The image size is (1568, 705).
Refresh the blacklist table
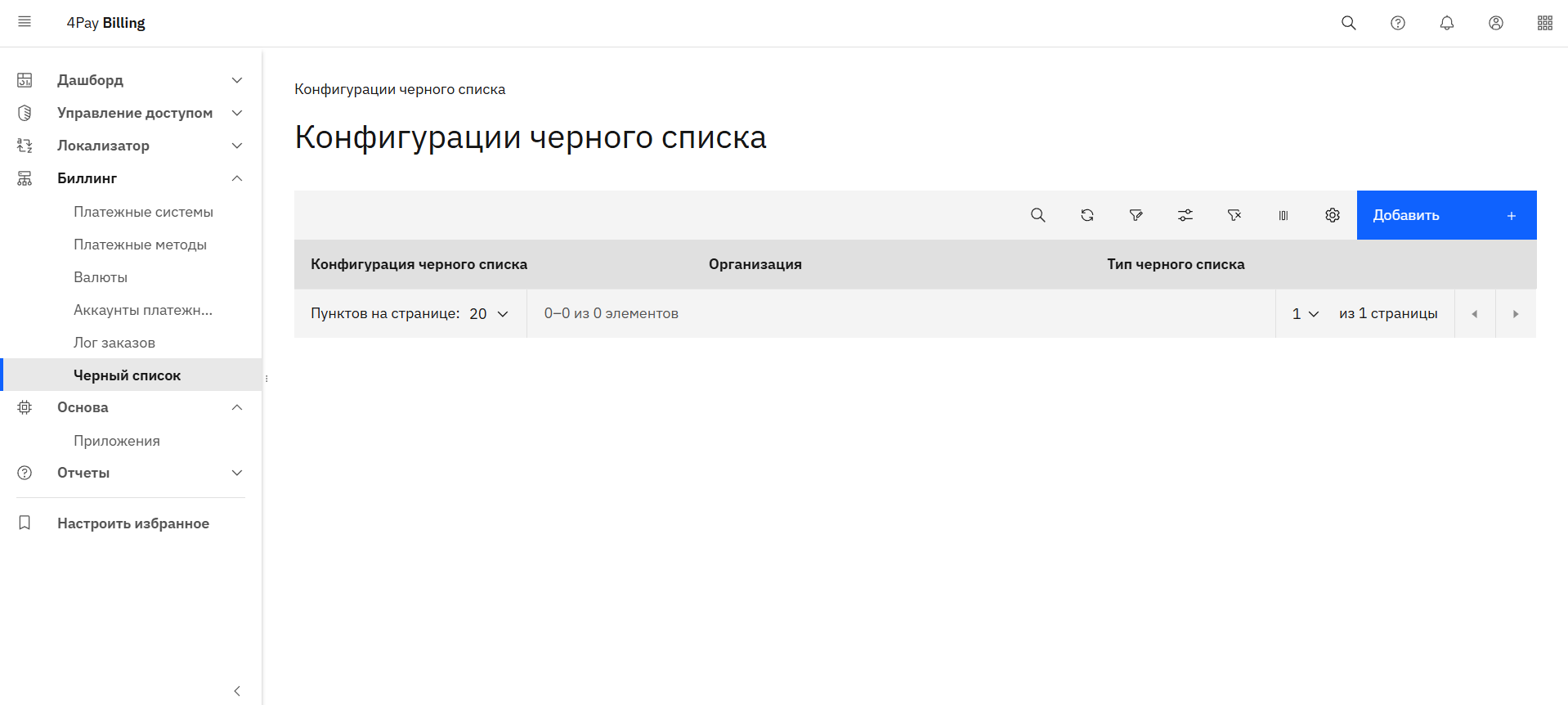[x=1086, y=215]
